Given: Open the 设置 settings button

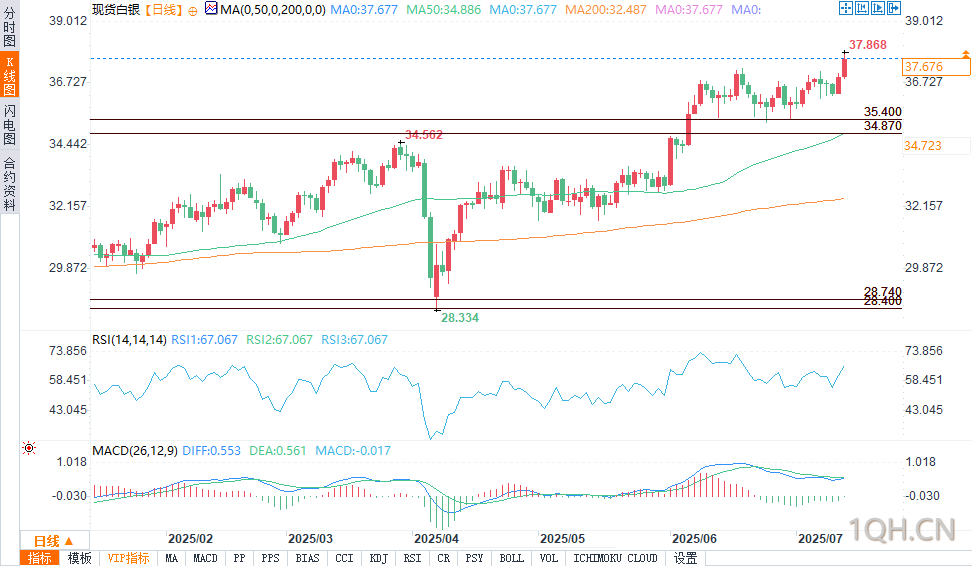Looking at the screenshot, I should (685, 558).
